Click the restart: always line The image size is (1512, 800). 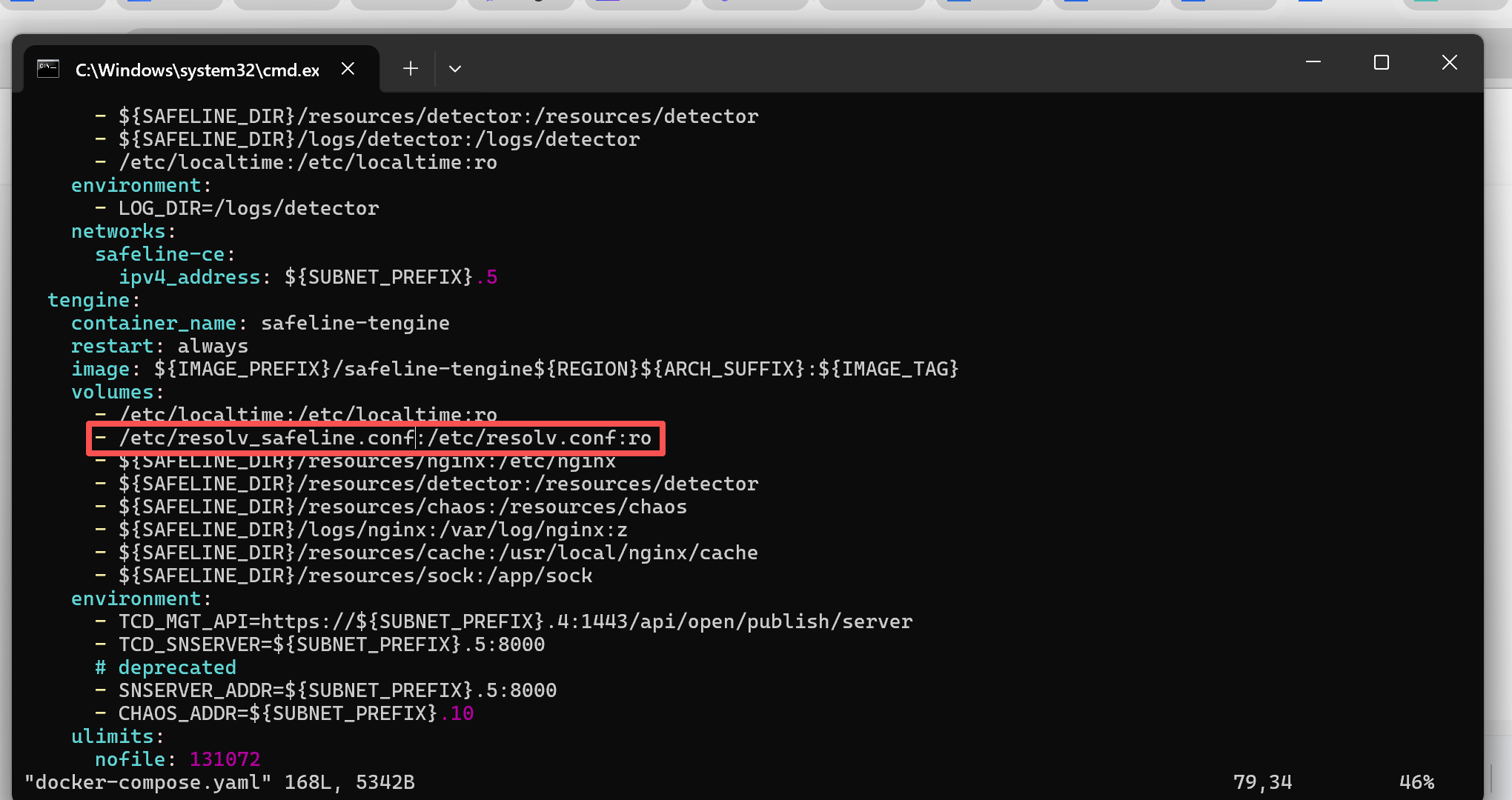[159, 347]
